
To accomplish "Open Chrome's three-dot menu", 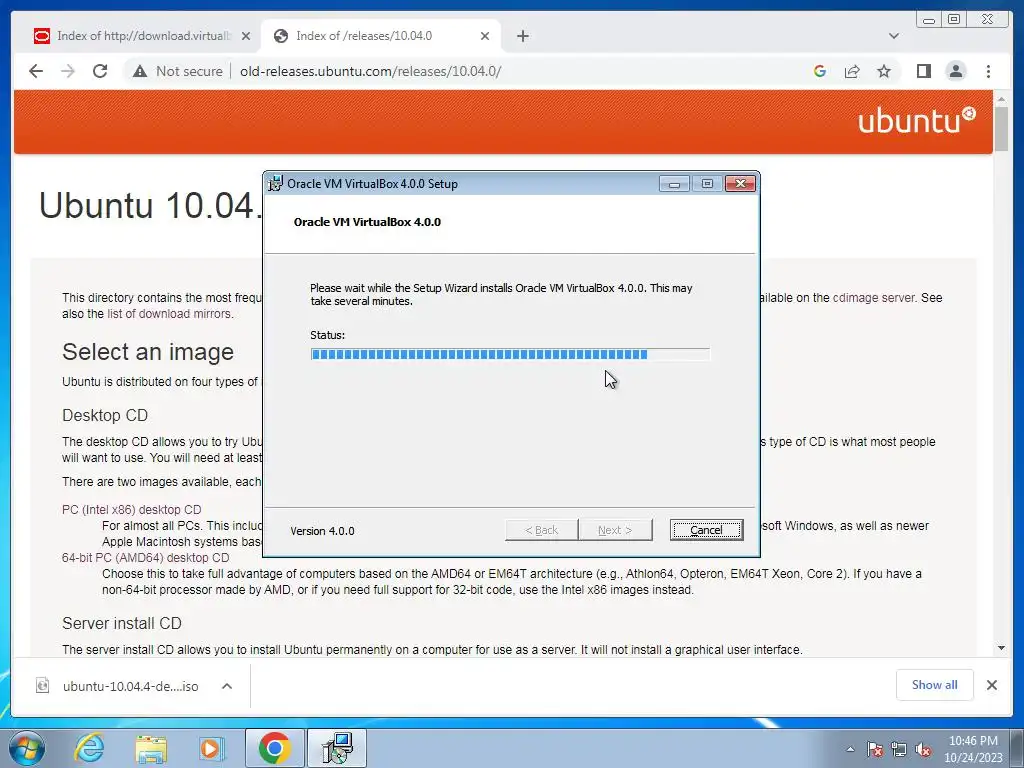I will tap(988, 71).
